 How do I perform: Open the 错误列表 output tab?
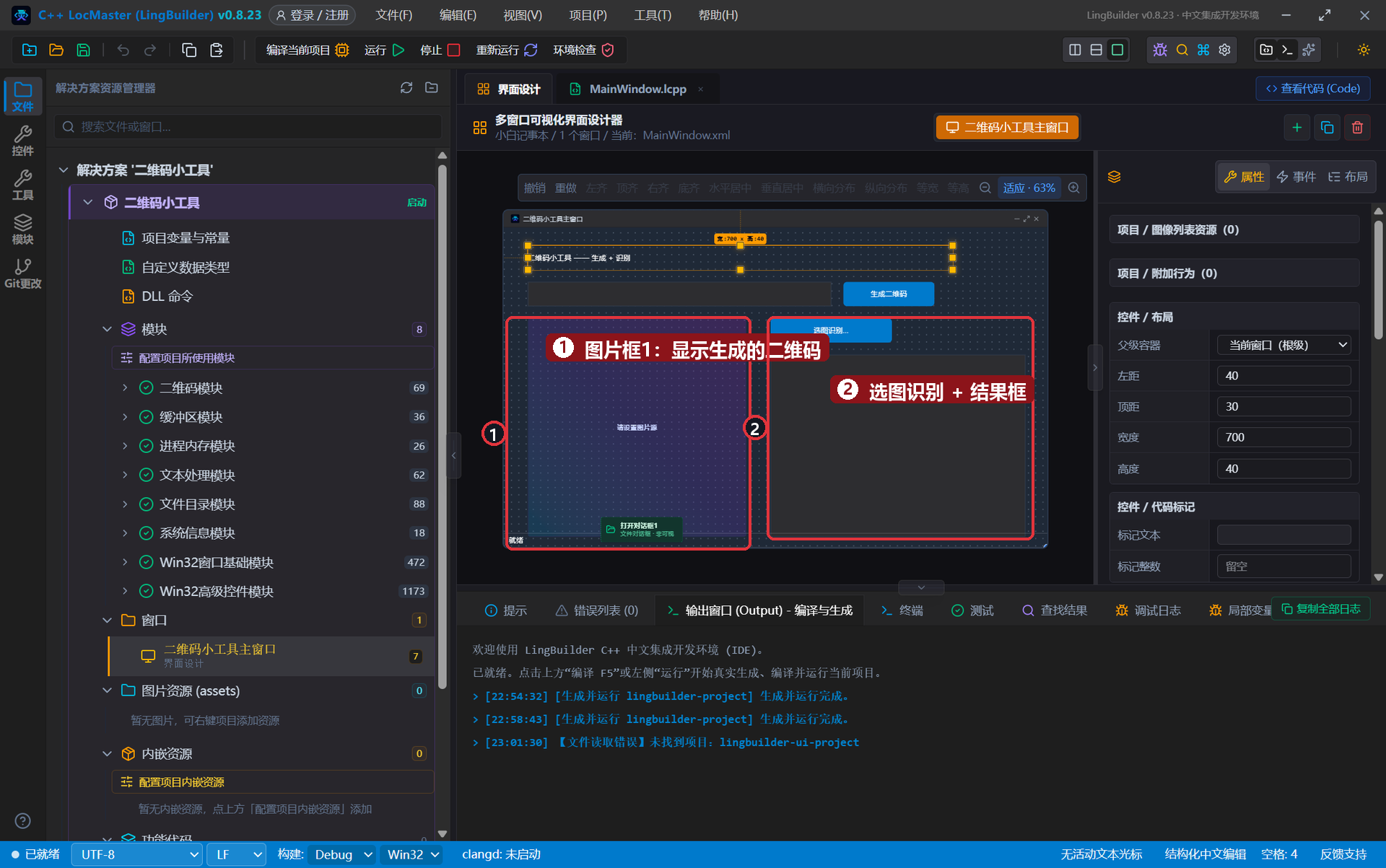tap(596, 610)
